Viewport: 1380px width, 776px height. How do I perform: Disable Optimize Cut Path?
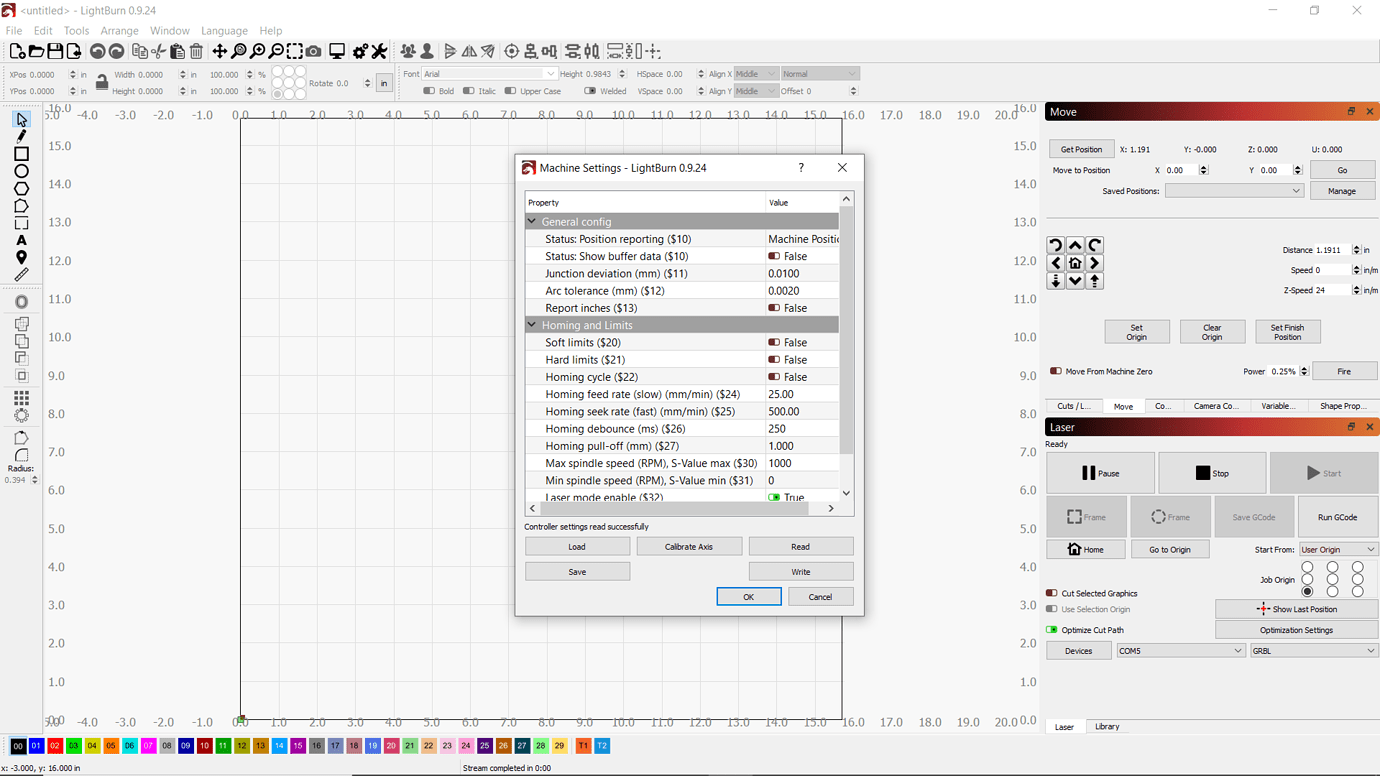tap(1051, 630)
